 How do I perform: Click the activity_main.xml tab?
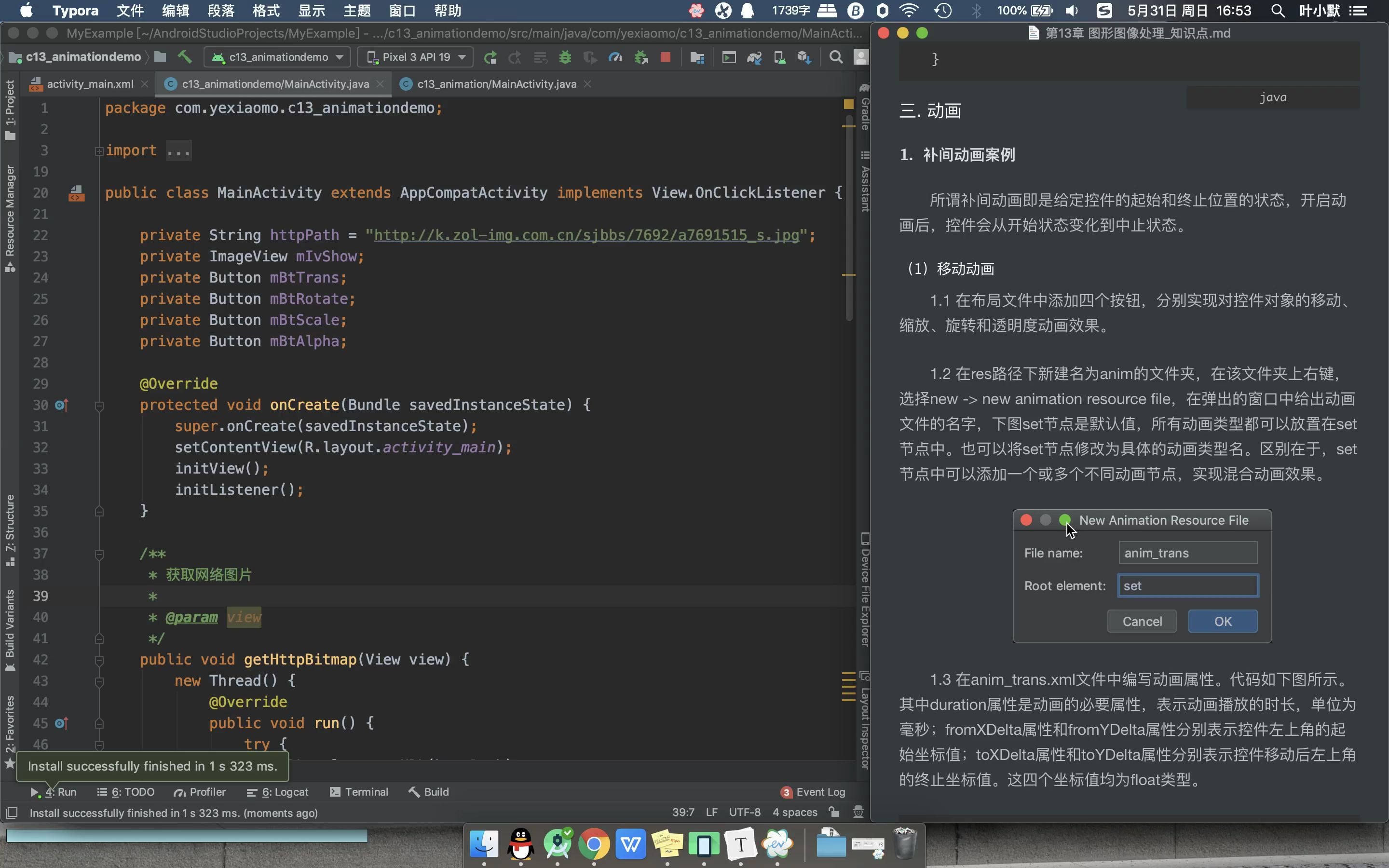point(87,83)
